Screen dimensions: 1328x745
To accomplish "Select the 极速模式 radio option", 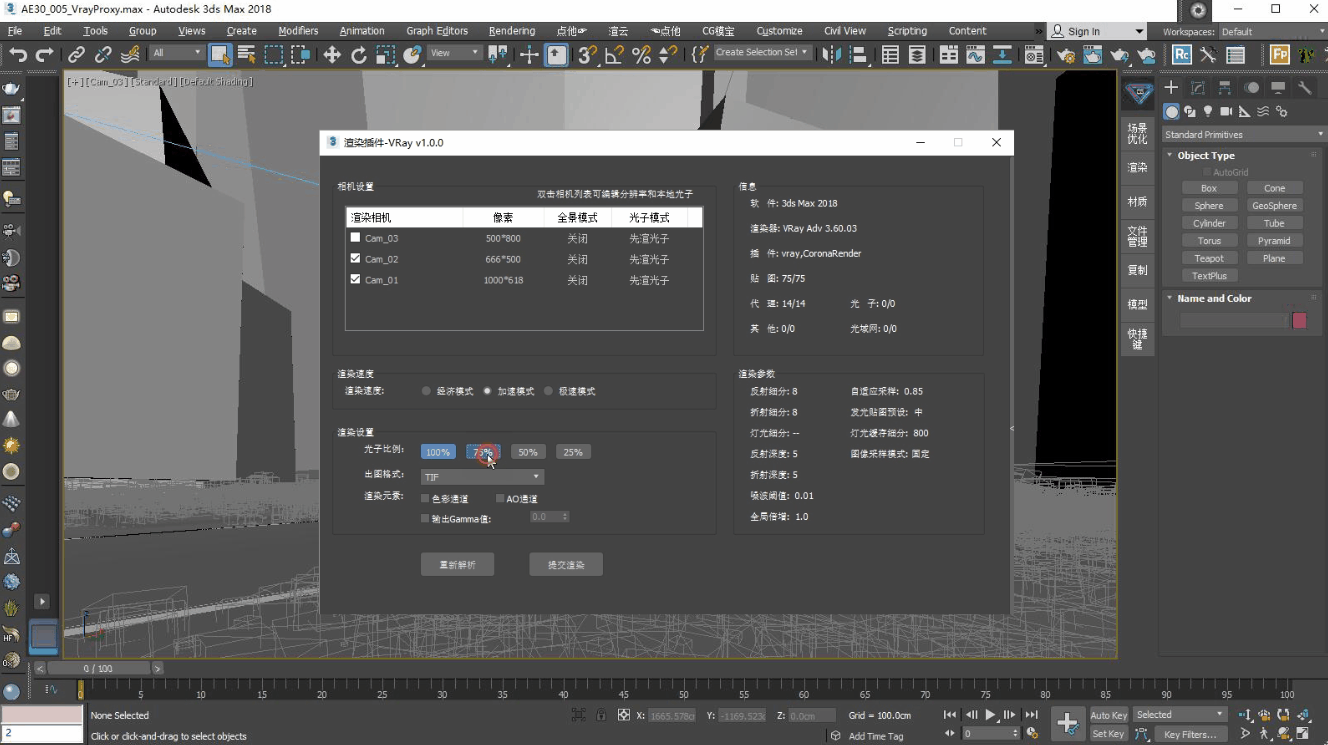I will tap(549, 391).
